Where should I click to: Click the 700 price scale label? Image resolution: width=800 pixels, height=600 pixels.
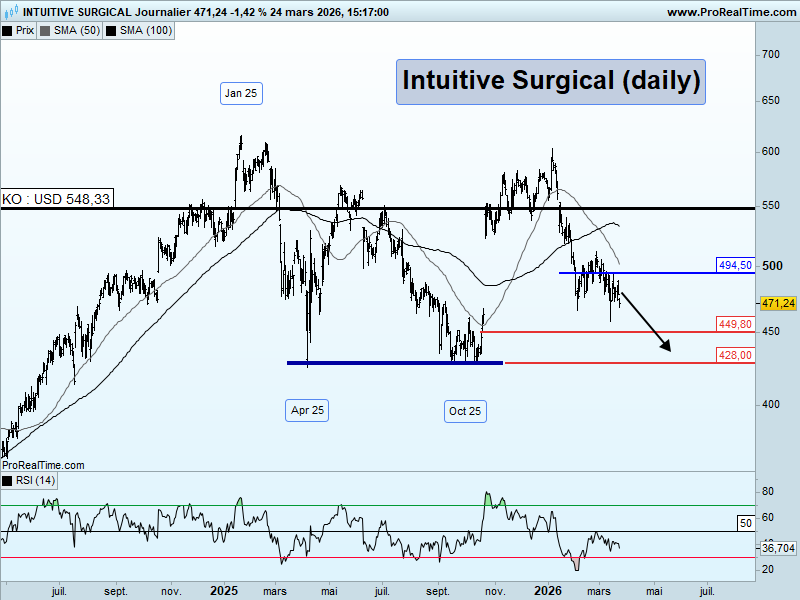[770, 55]
